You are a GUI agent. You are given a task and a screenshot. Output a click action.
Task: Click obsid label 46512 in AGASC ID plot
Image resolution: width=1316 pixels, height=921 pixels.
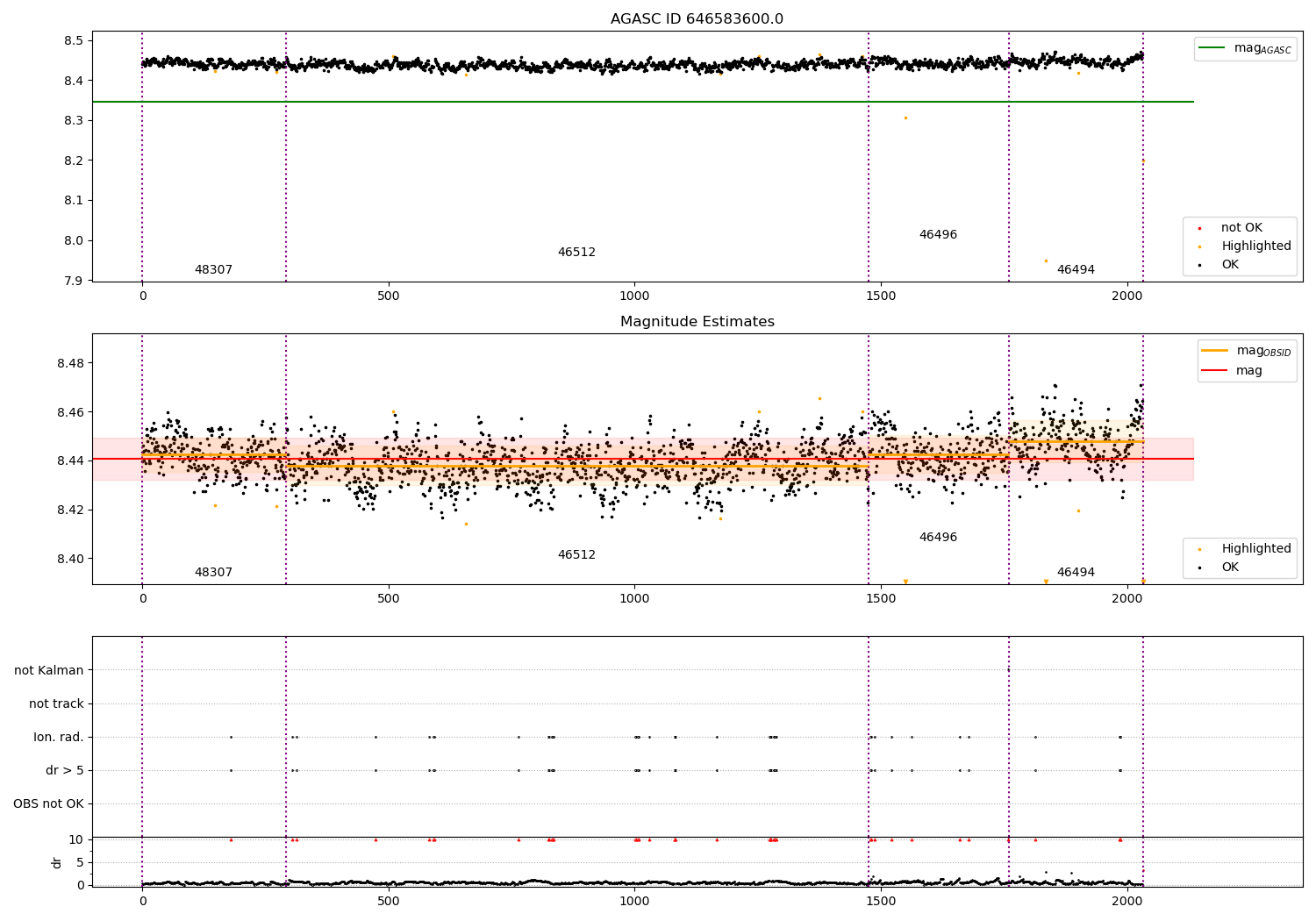576,253
